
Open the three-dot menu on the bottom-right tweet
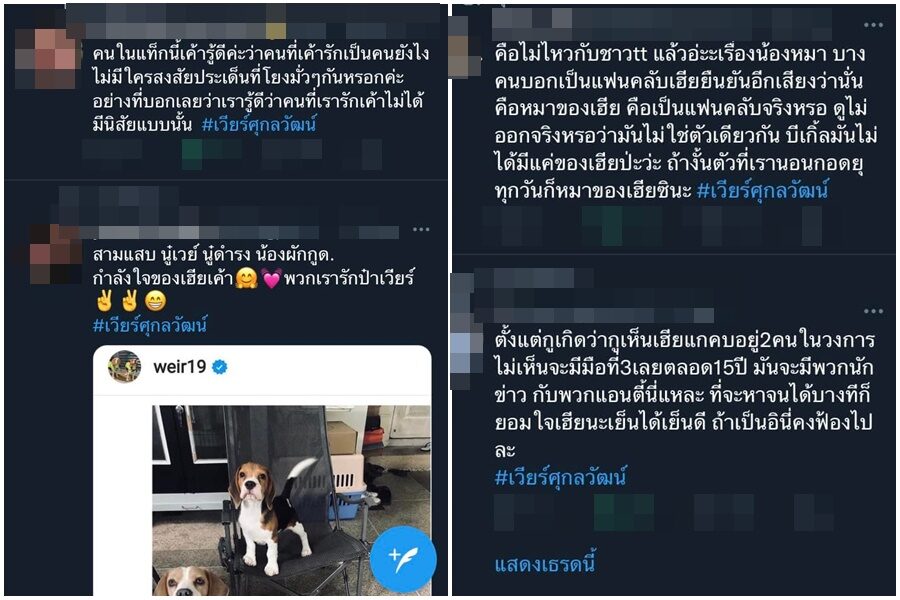[873, 311]
